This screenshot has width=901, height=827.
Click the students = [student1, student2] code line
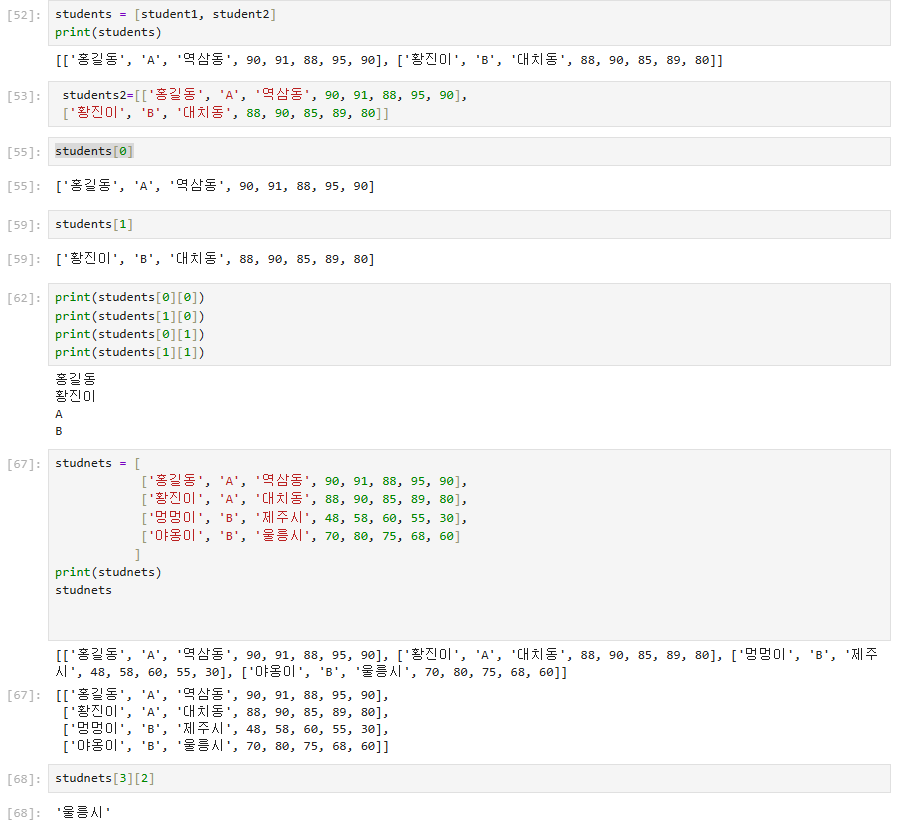165,14
